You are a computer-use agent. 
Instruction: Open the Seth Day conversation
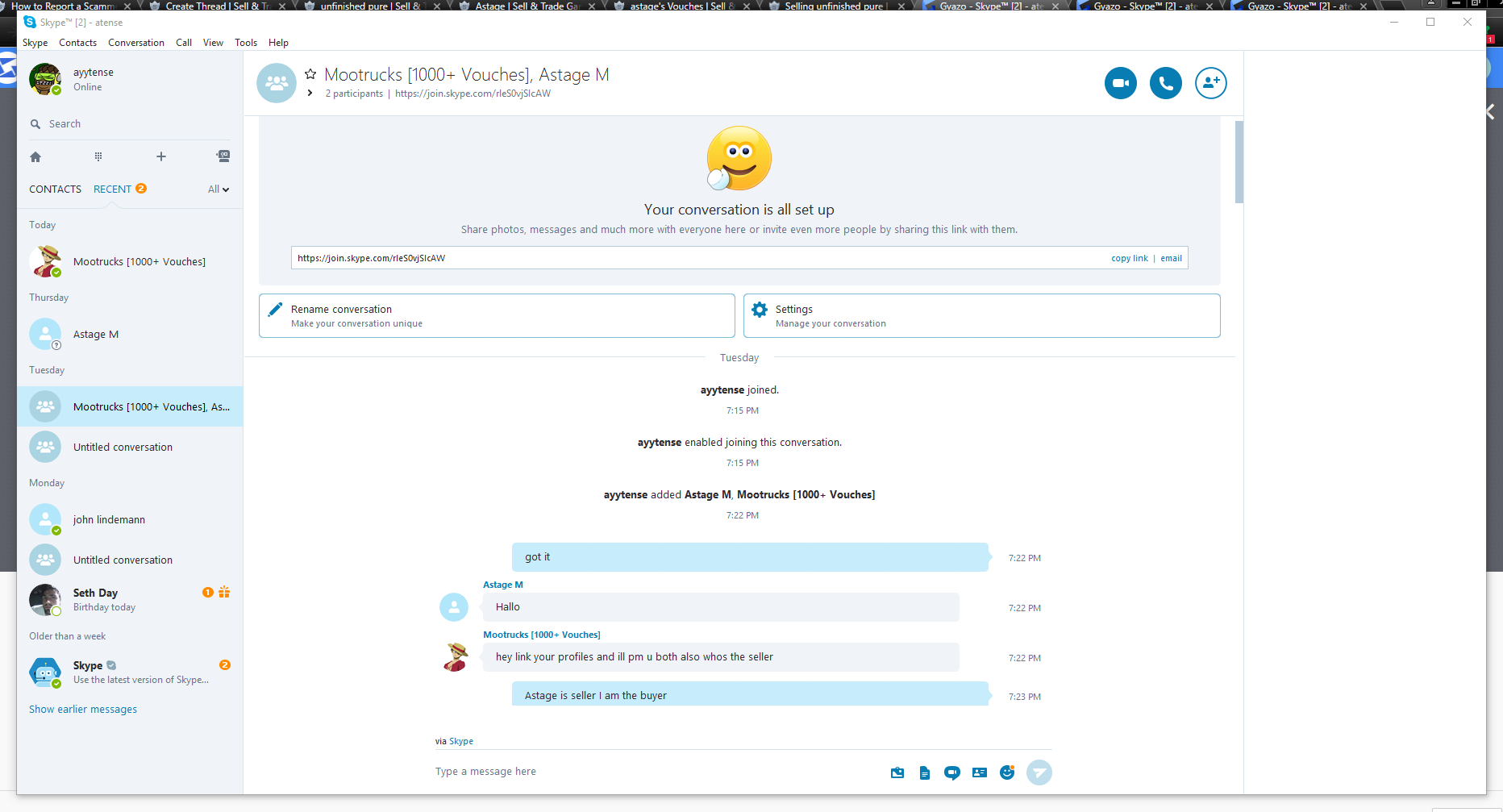point(130,600)
